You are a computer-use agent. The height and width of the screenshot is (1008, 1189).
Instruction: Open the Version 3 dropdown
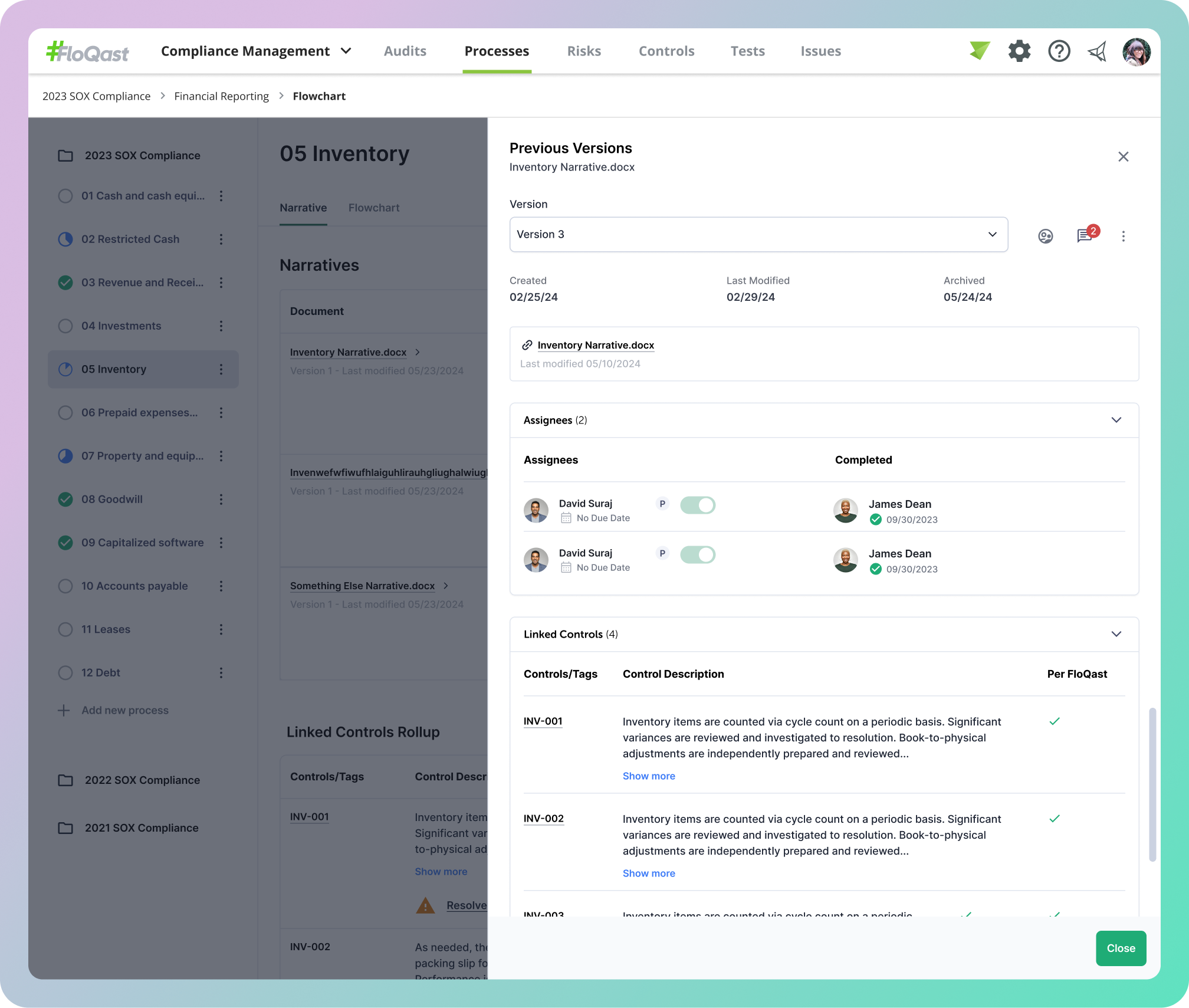(758, 234)
